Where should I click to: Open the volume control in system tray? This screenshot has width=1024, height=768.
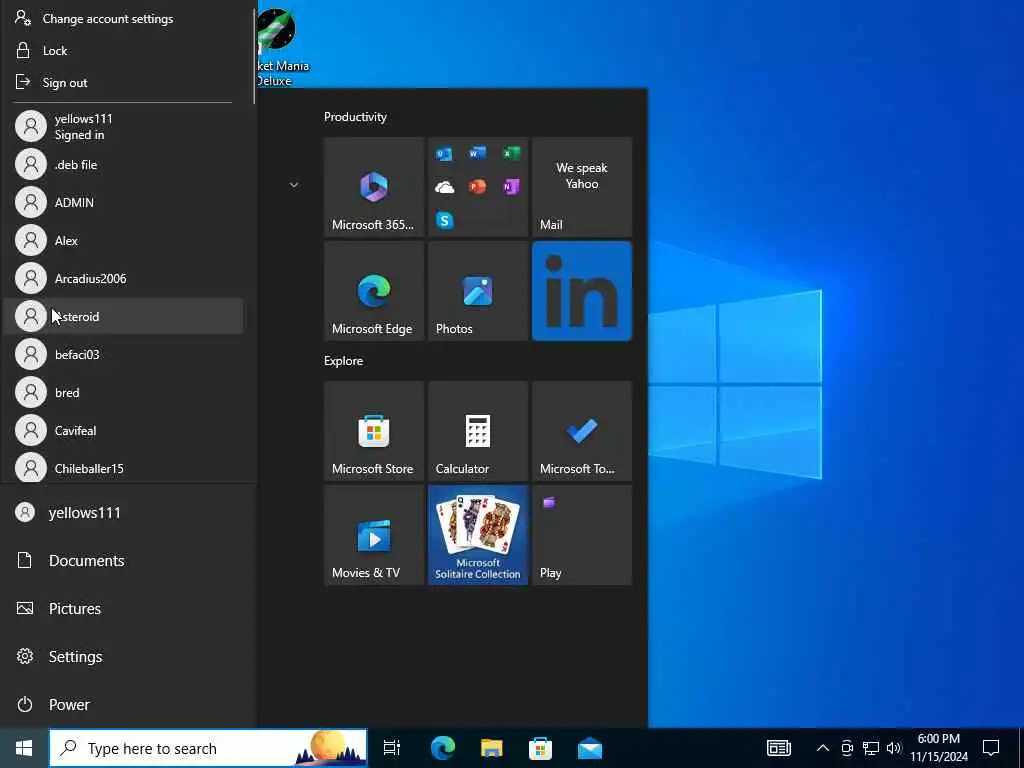[x=894, y=748]
